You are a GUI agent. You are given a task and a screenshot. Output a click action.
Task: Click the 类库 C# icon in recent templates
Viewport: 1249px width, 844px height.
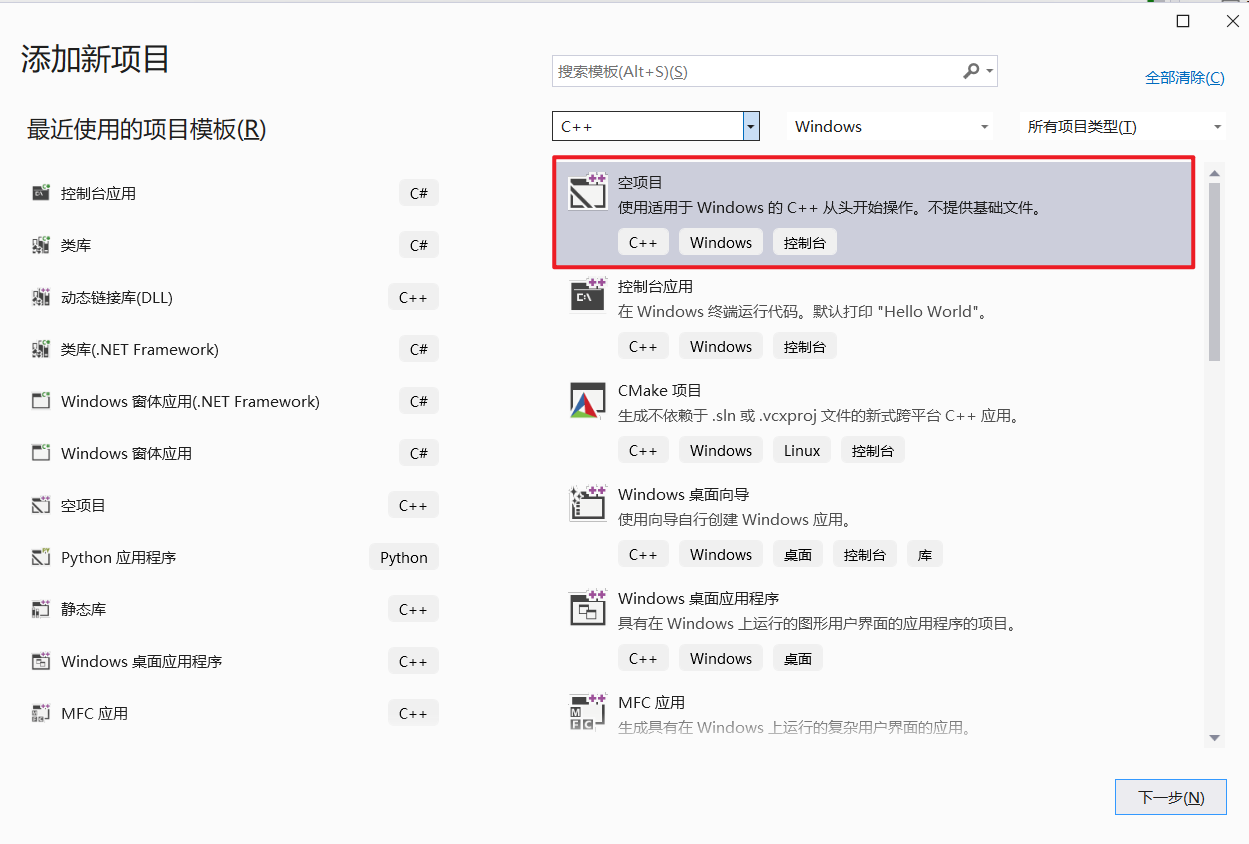pyautogui.click(x=41, y=245)
